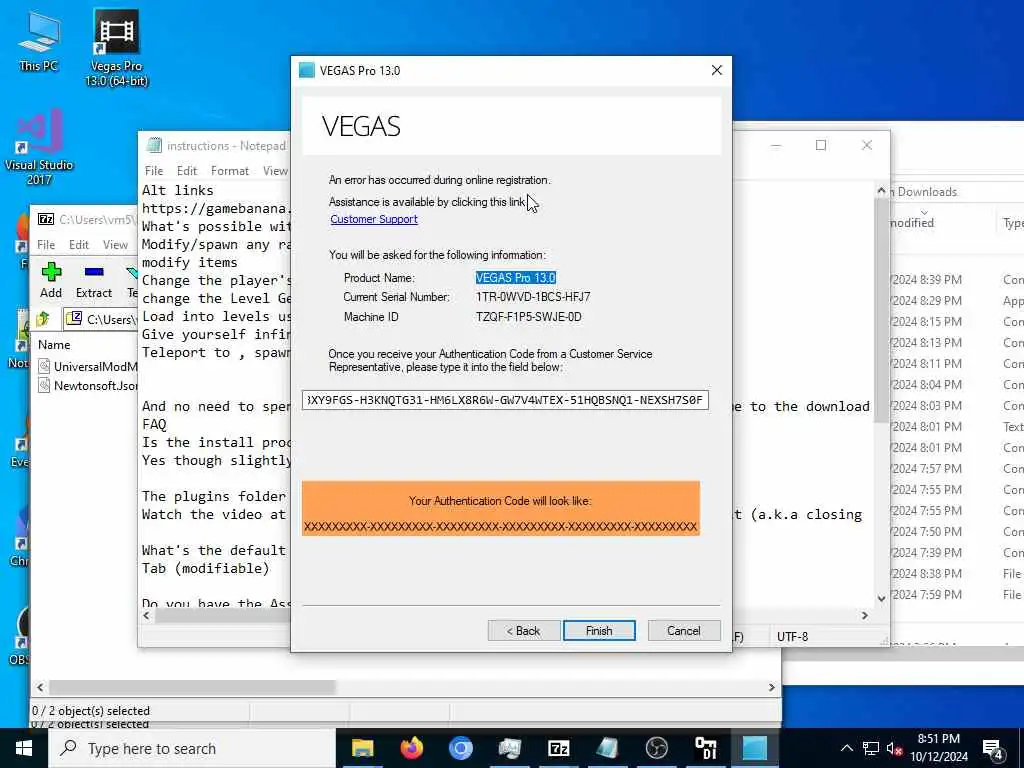Screen dimensions: 1024x768
Task: Click Notepad vertical scrollbar up arrow
Action: click(881, 191)
